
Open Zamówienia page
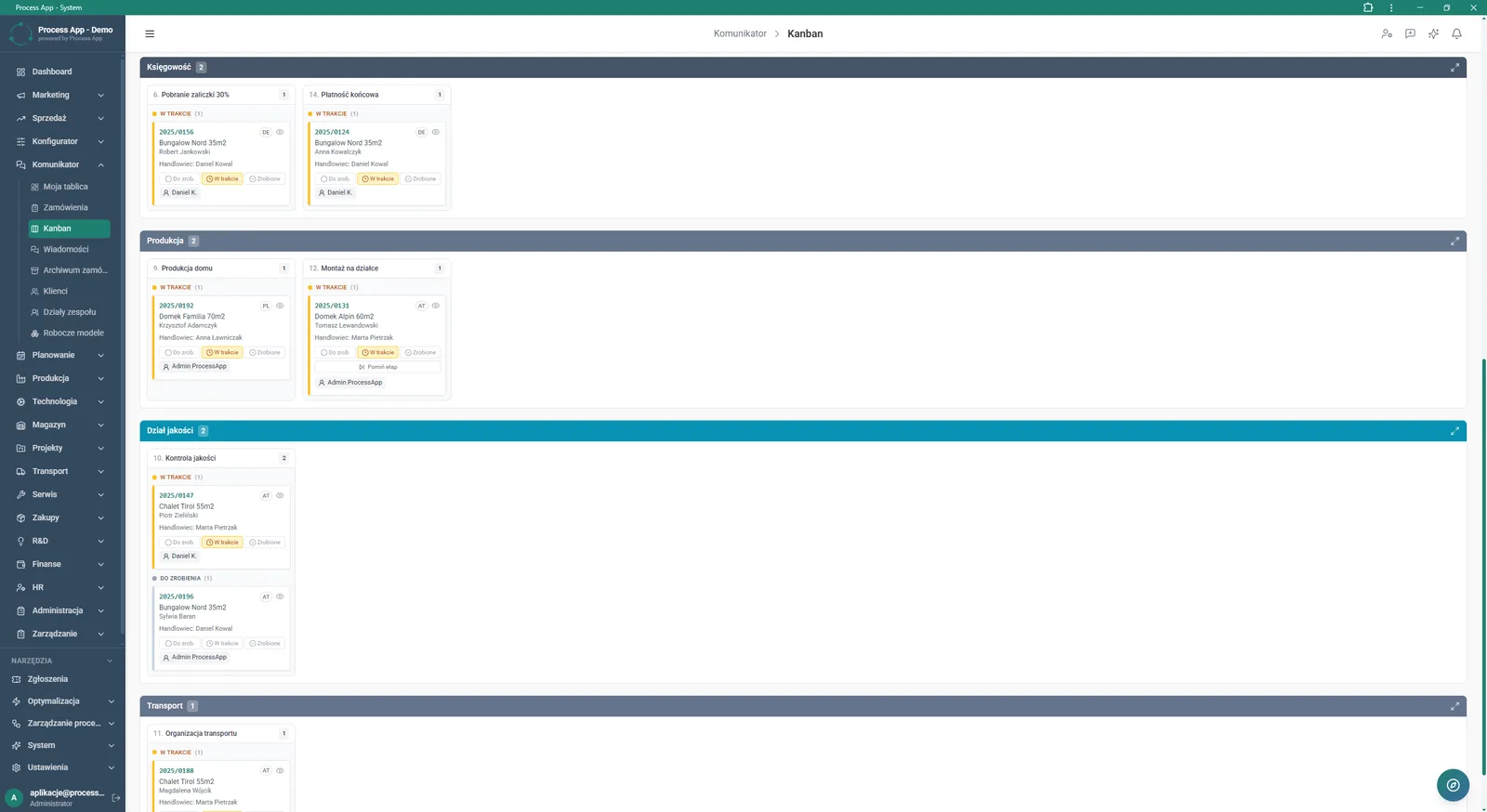pyautogui.click(x=68, y=207)
